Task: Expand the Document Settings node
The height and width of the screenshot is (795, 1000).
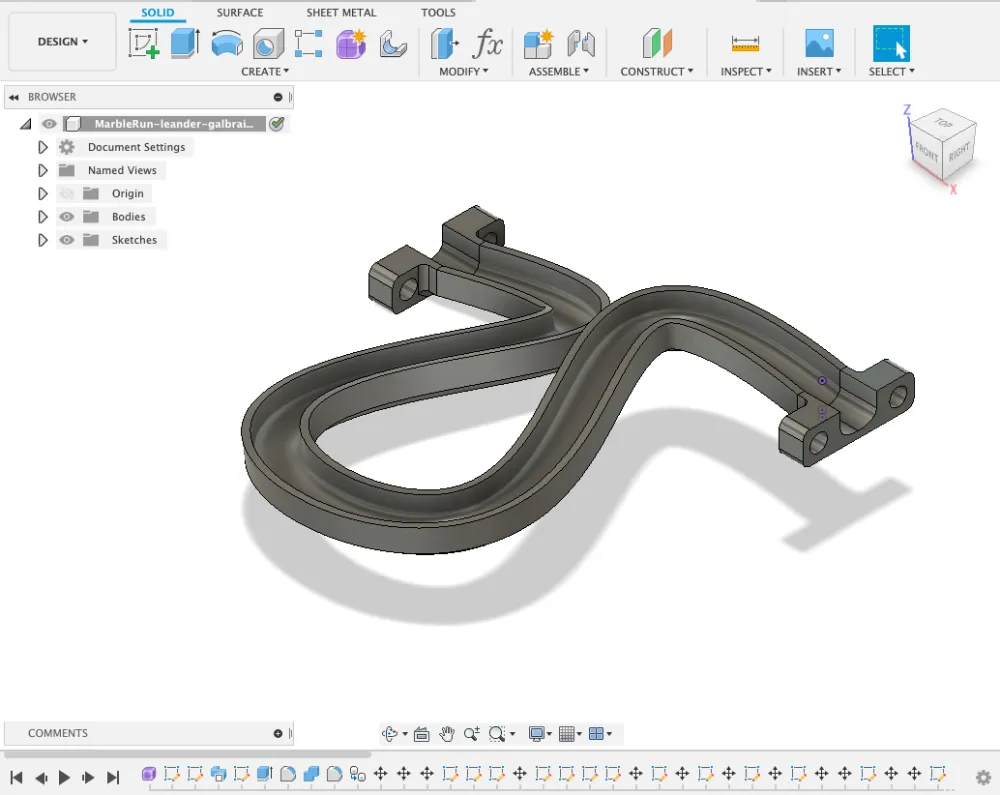Action: 43,147
